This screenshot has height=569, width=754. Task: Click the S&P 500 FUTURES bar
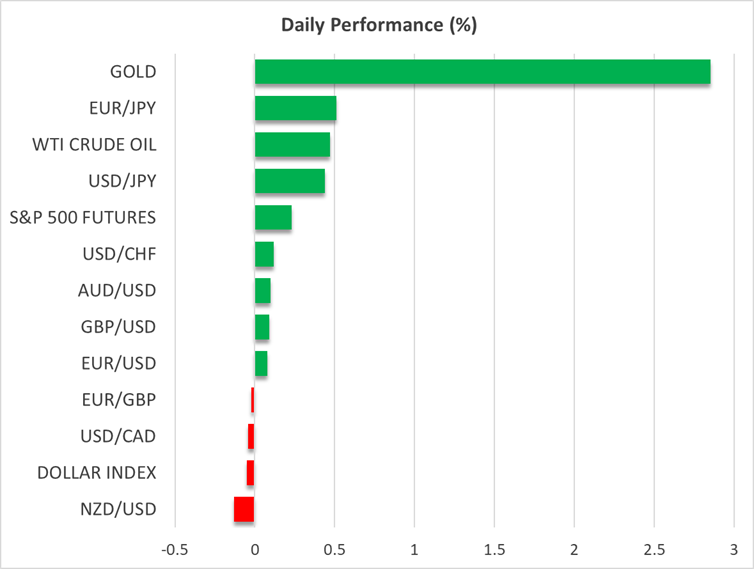pos(273,217)
